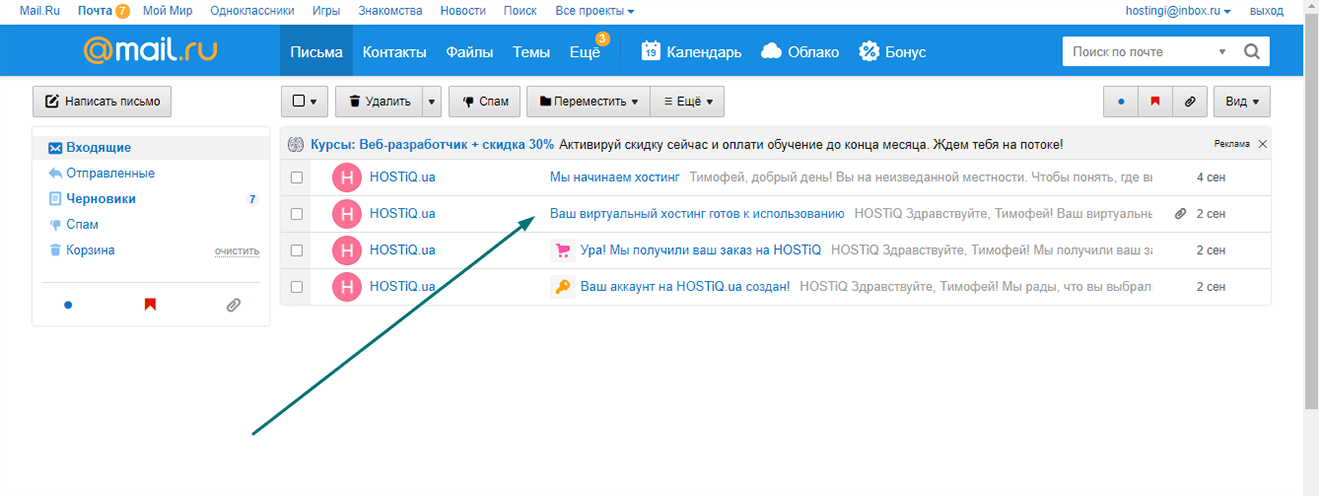This screenshot has height=496, width=1319.
Task: Click the course ad icon
Action: tap(295, 144)
